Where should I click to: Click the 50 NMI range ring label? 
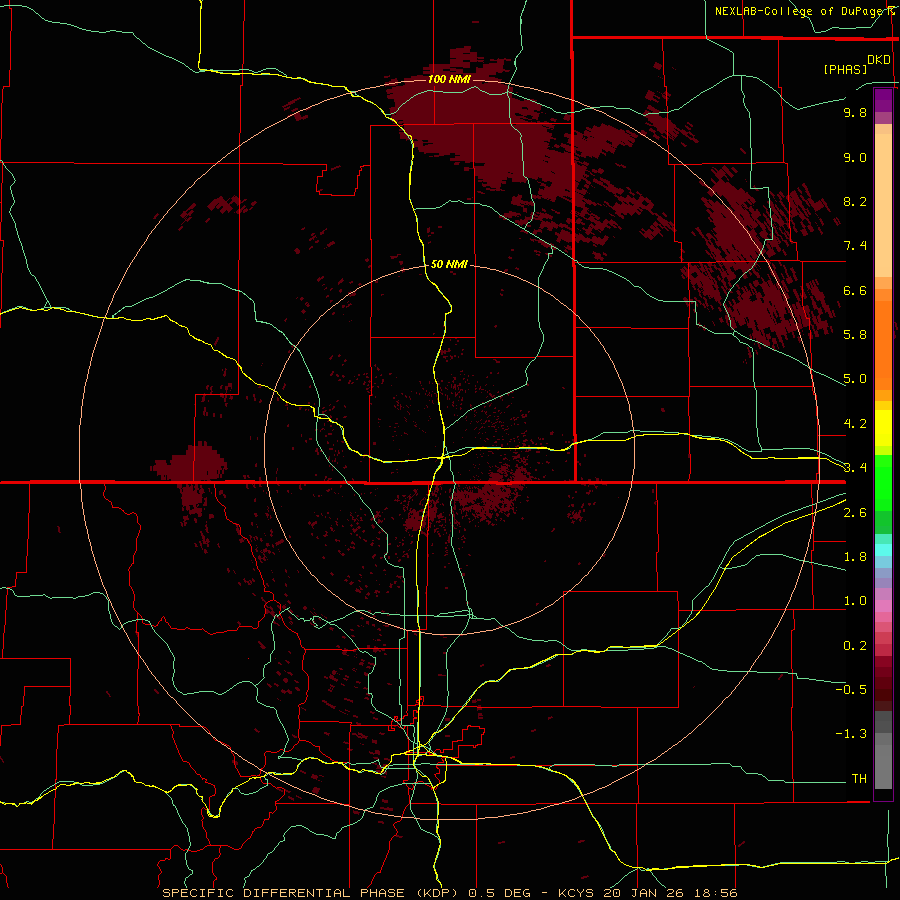(449, 264)
